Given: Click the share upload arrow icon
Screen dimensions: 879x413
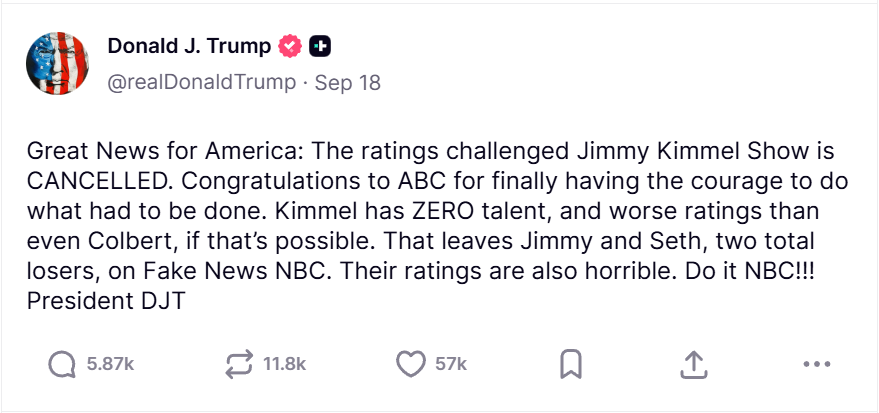Looking at the screenshot, I should (693, 365).
